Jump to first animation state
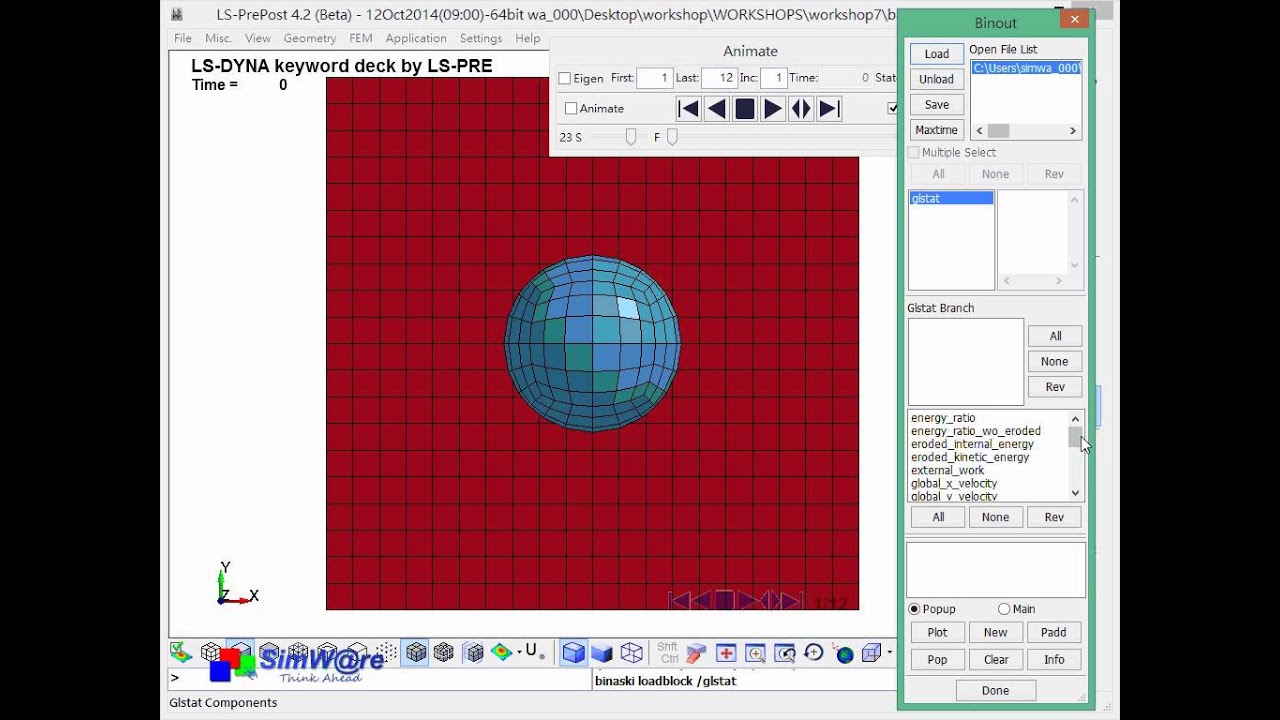The width and height of the screenshot is (1280, 720). pos(688,109)
